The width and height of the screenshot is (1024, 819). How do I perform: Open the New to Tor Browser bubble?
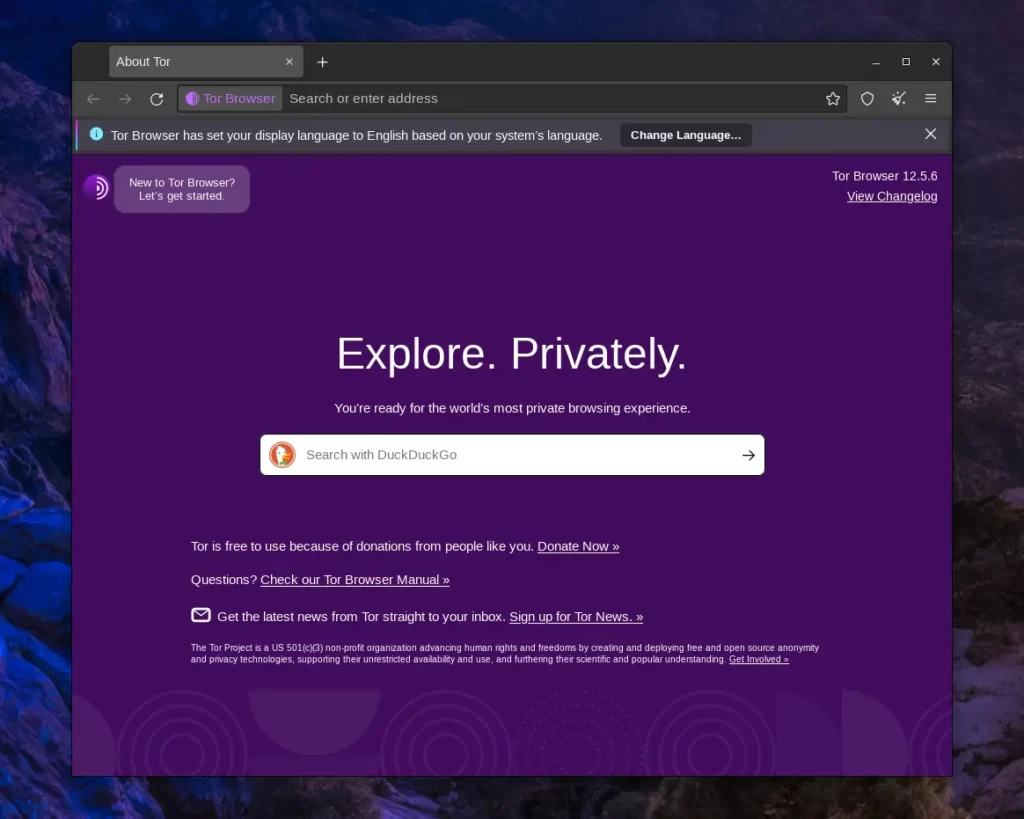182,189
